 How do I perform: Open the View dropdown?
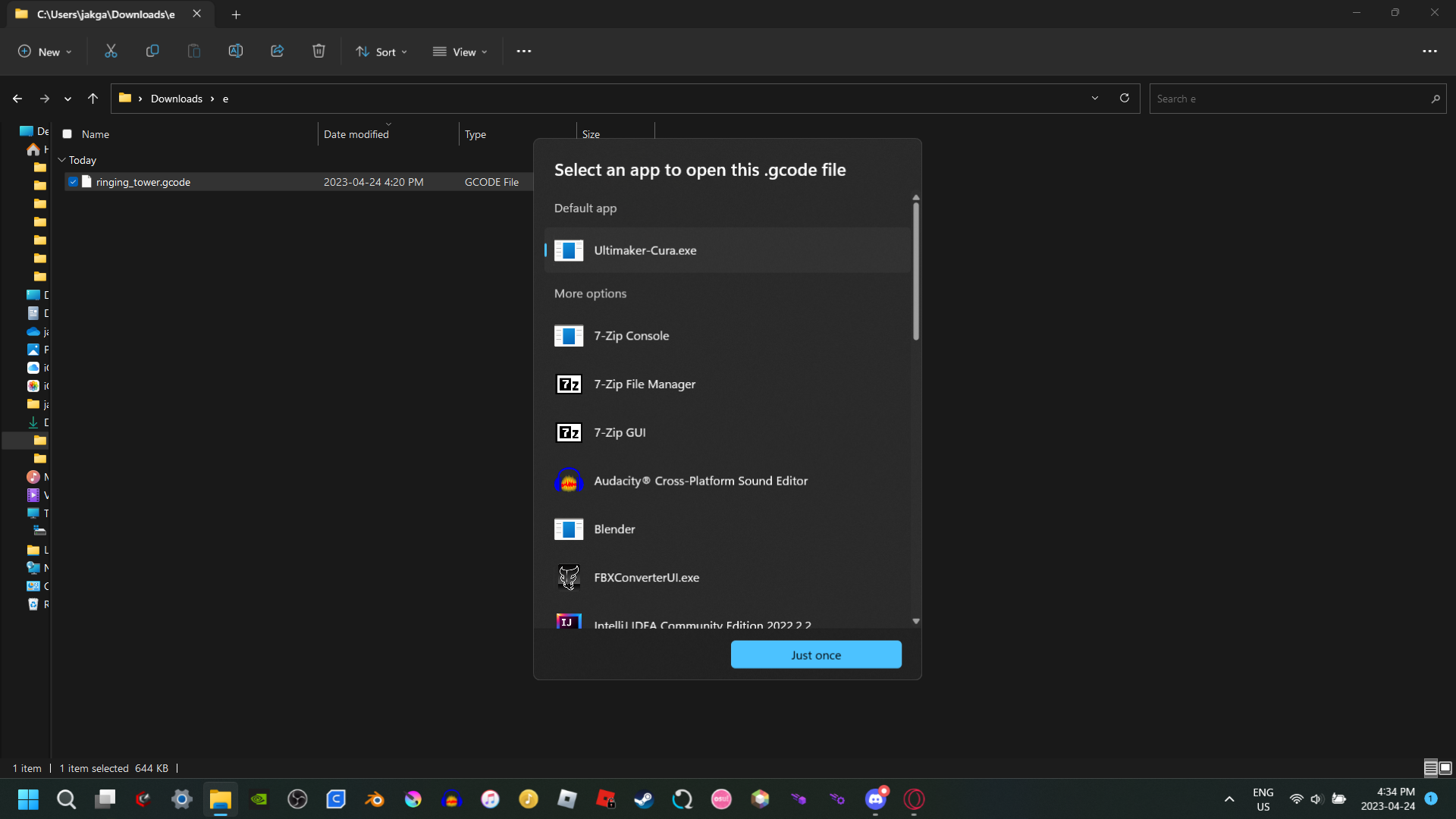coord(460,52)
